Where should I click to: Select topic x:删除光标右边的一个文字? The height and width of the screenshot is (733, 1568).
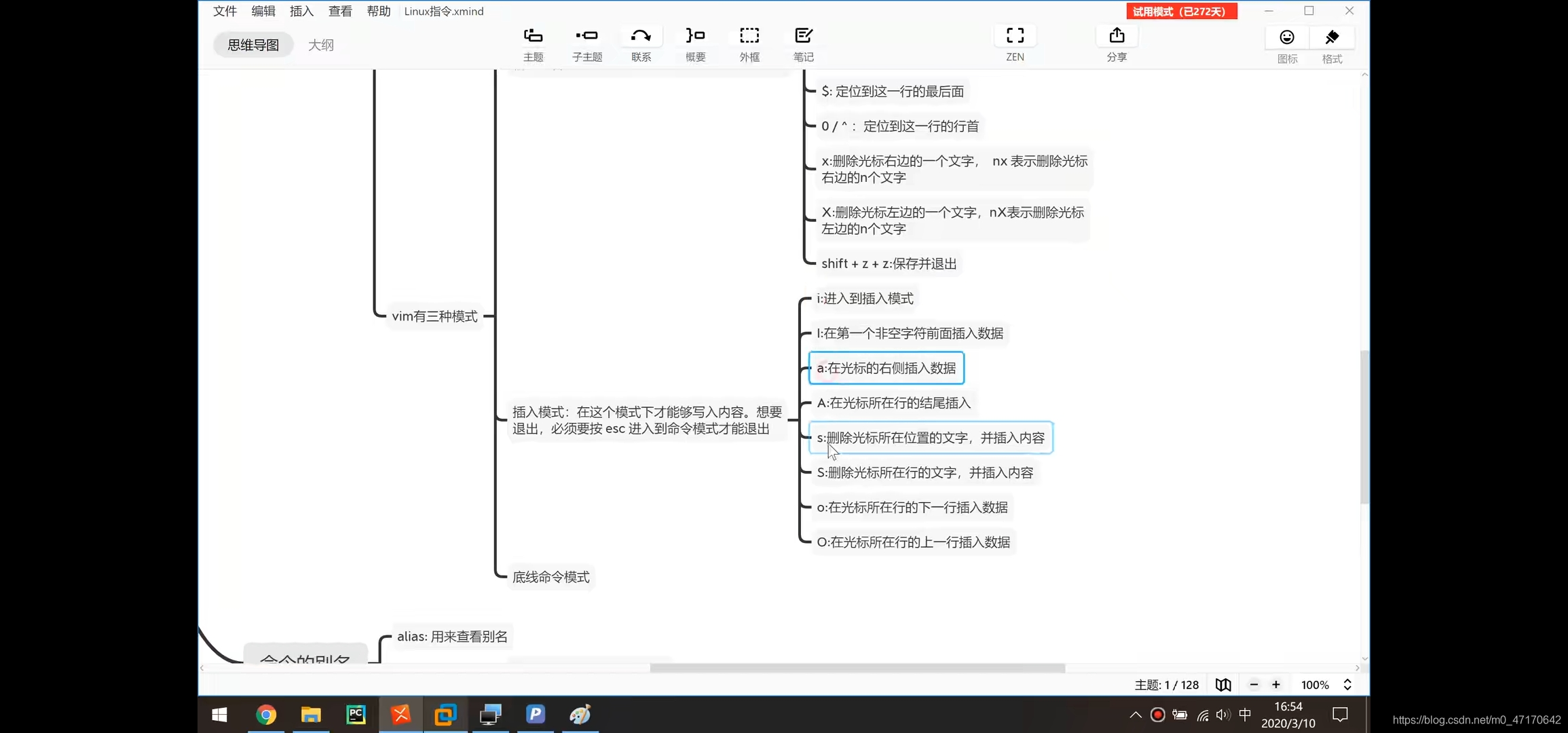954,169
